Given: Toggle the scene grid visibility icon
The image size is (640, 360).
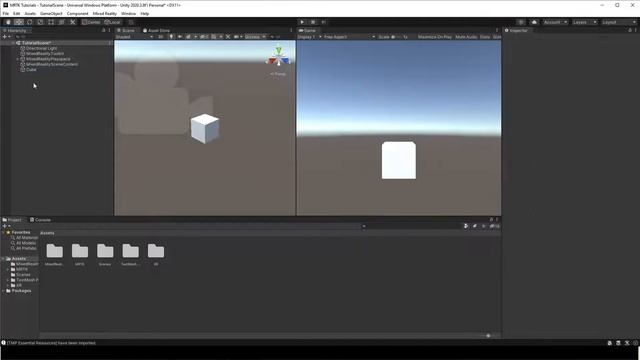Looking at the screenshot, I should click(x=213, y=37).
